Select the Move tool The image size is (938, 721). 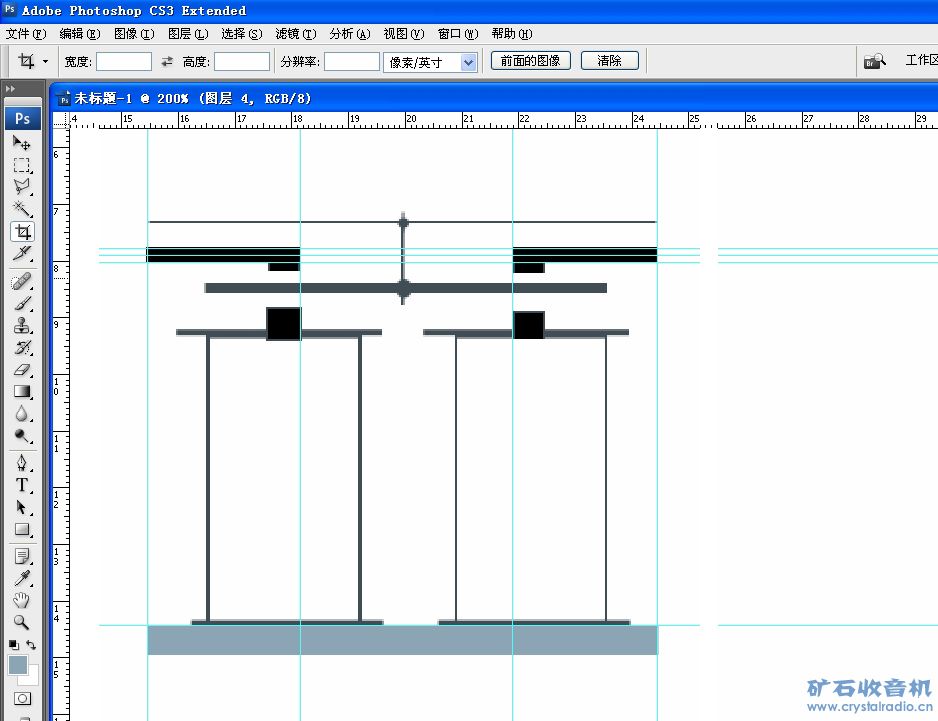pyautogui.click(x=22, y=143)
